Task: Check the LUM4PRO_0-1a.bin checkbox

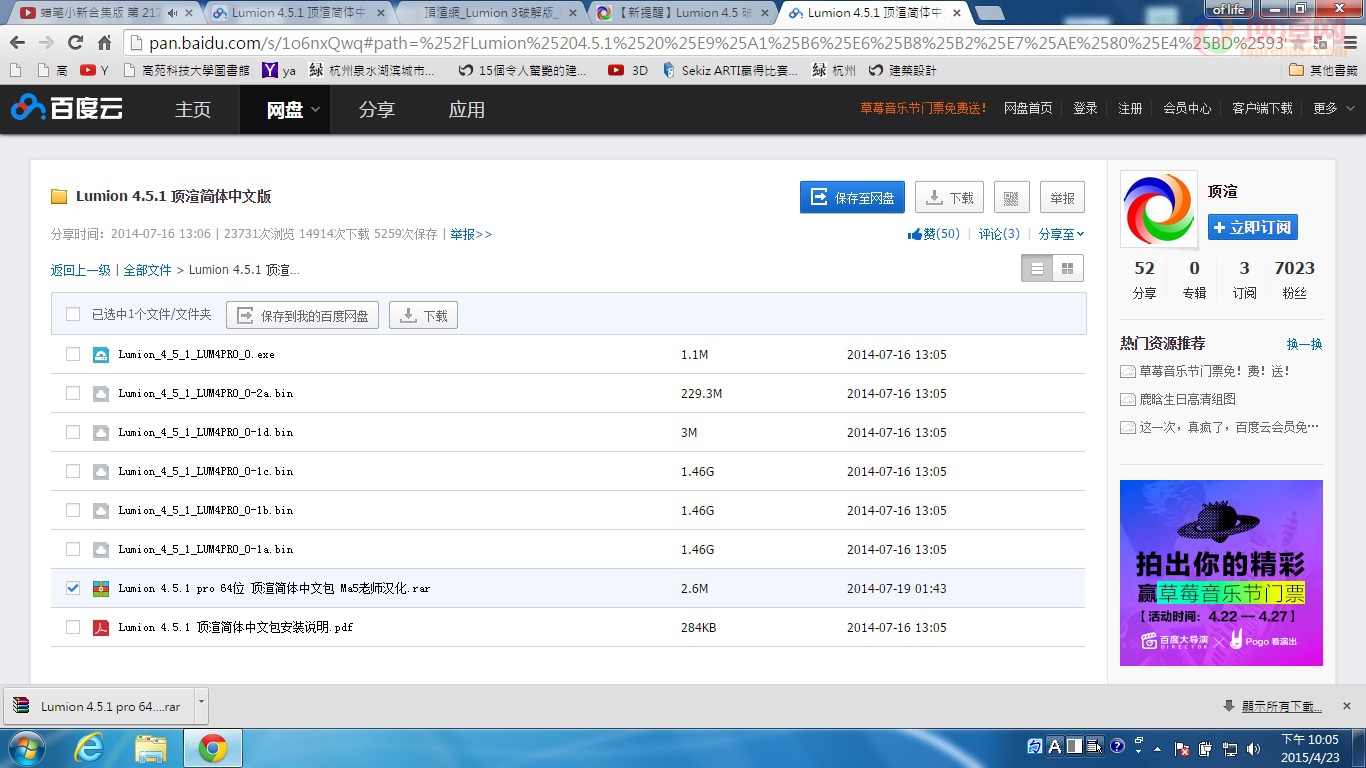Action: tap(73, 549)
